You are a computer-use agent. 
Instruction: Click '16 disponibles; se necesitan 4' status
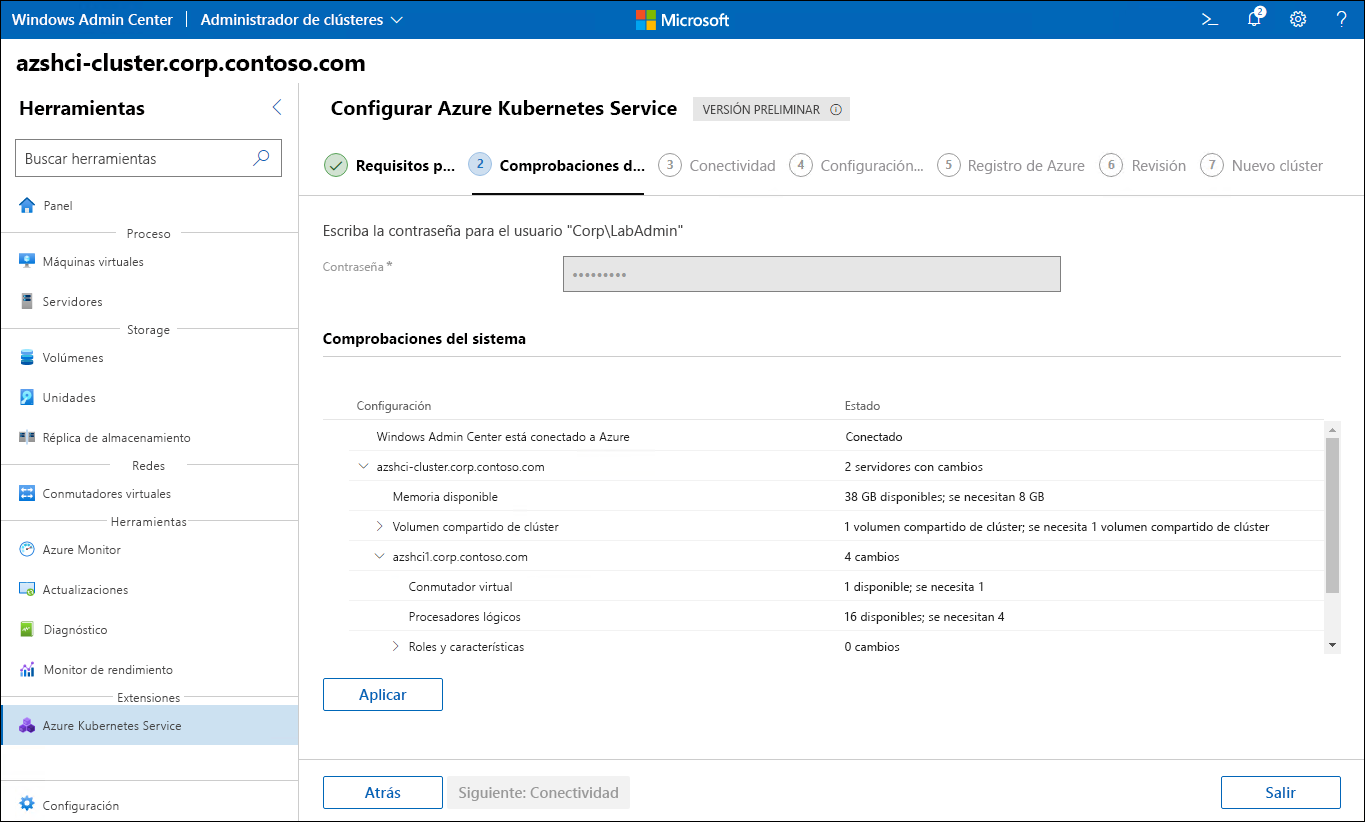point(924,616)
